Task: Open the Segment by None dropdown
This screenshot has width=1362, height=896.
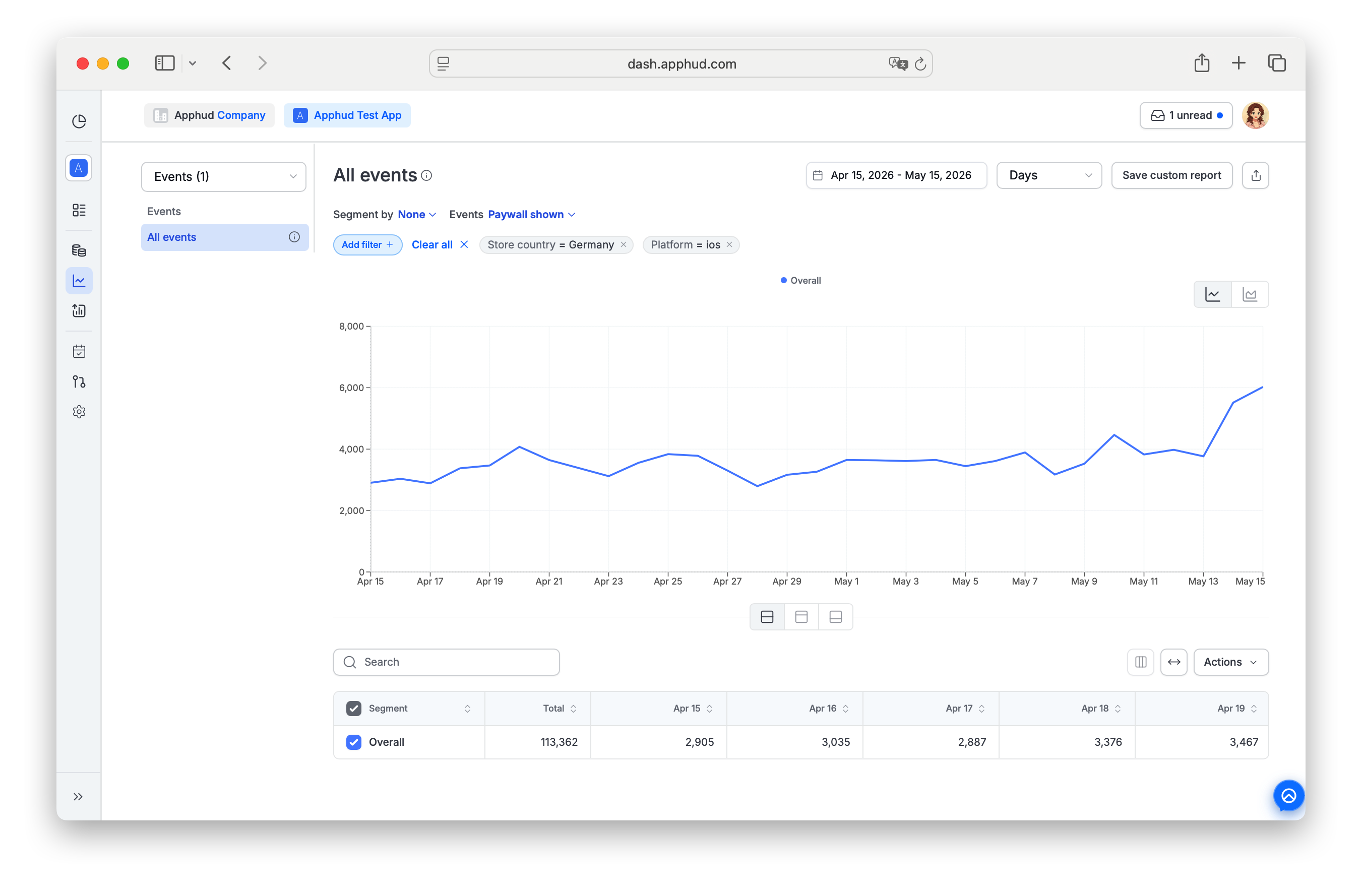Action: 416,215
